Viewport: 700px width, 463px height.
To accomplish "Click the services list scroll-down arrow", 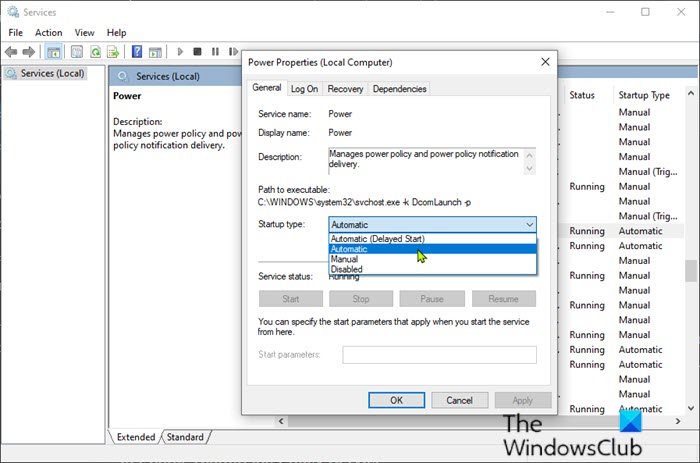I will pyautogui.click(x=691, y=408).
